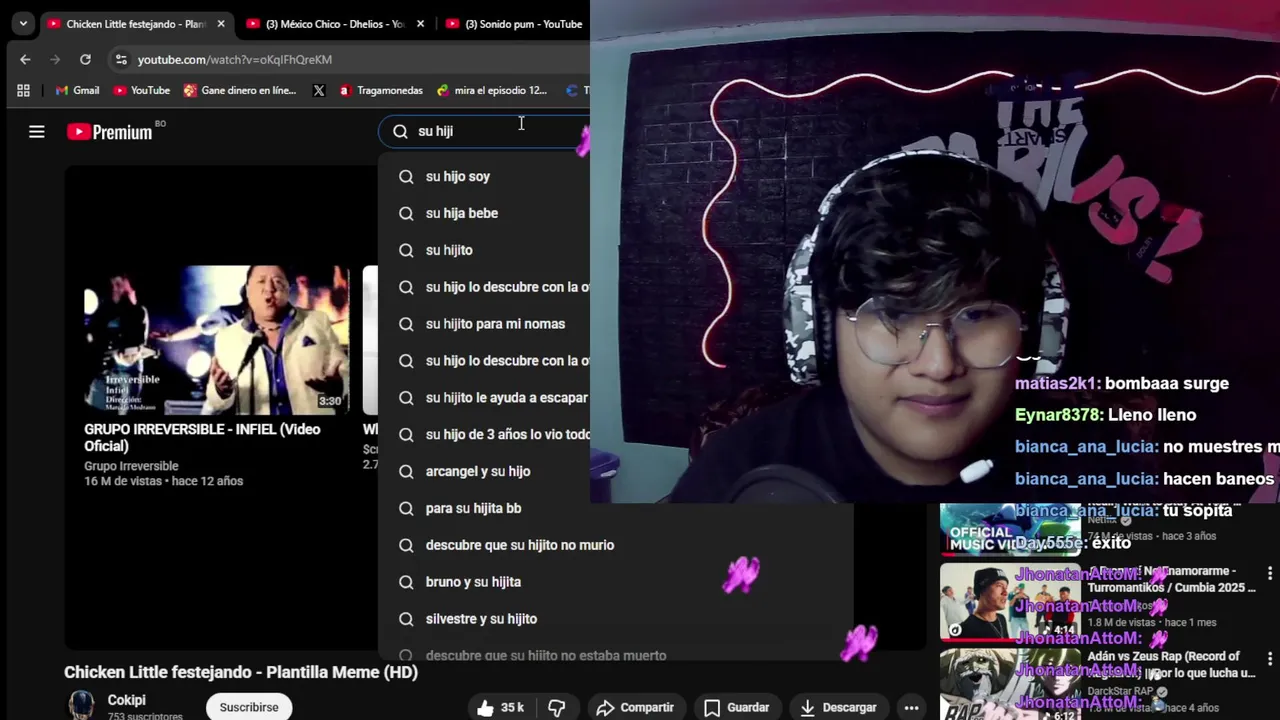The height and width of the screenshot is (720, 1280).
Task: Open Grupo Irreversible INFIEL video thumbnail
Action: point(216,340)
